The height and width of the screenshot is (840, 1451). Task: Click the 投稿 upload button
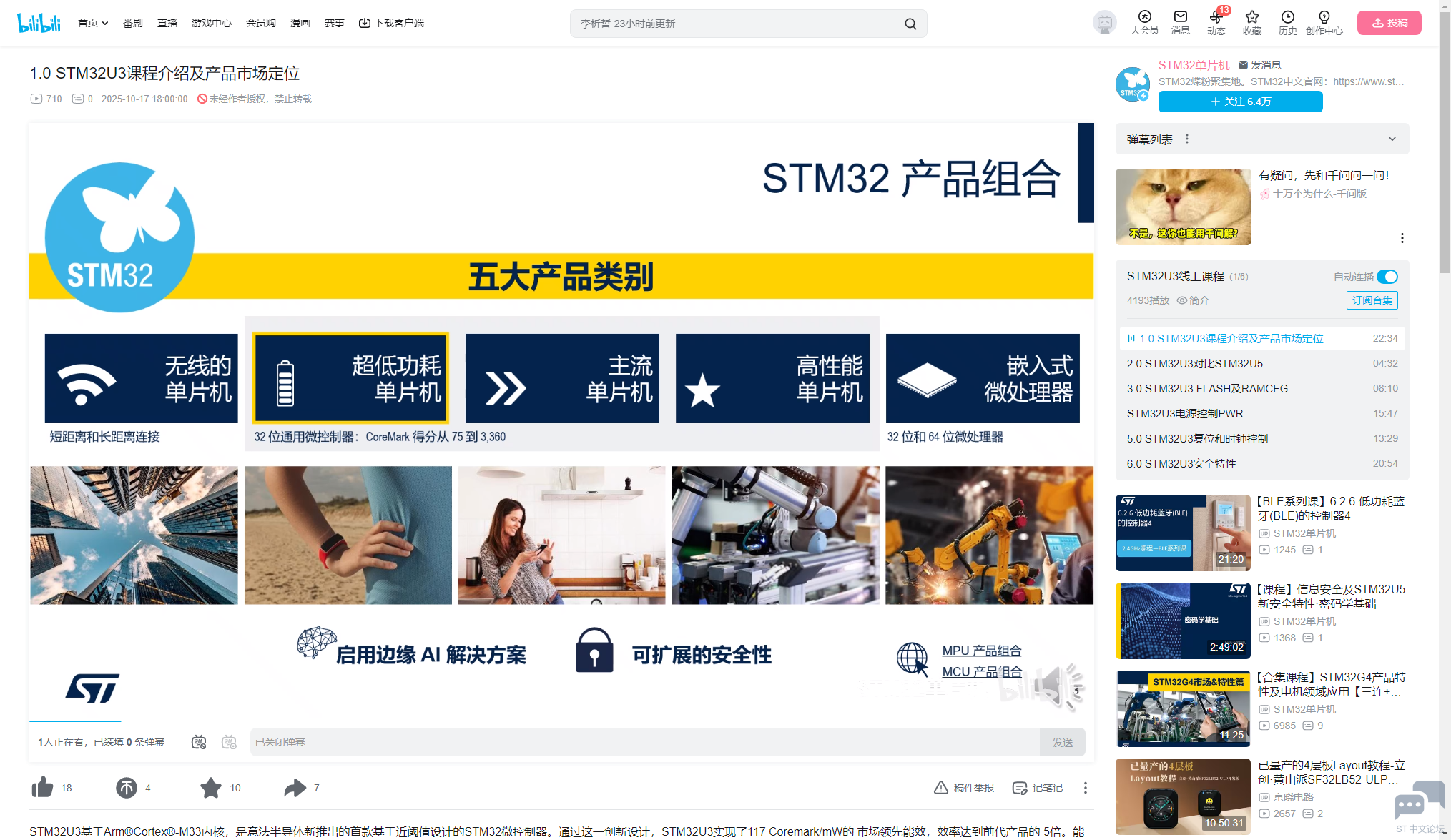(x=1389, y=23)
